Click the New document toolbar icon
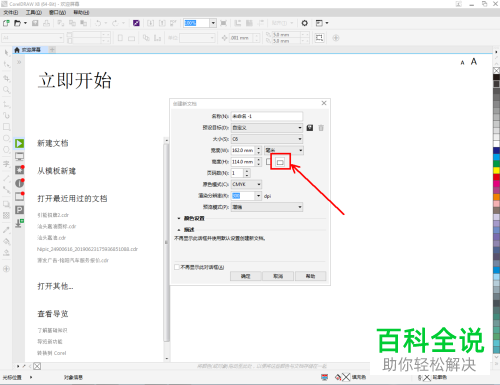500x385 pixels. pyautogui.click(x=6, y=23)
